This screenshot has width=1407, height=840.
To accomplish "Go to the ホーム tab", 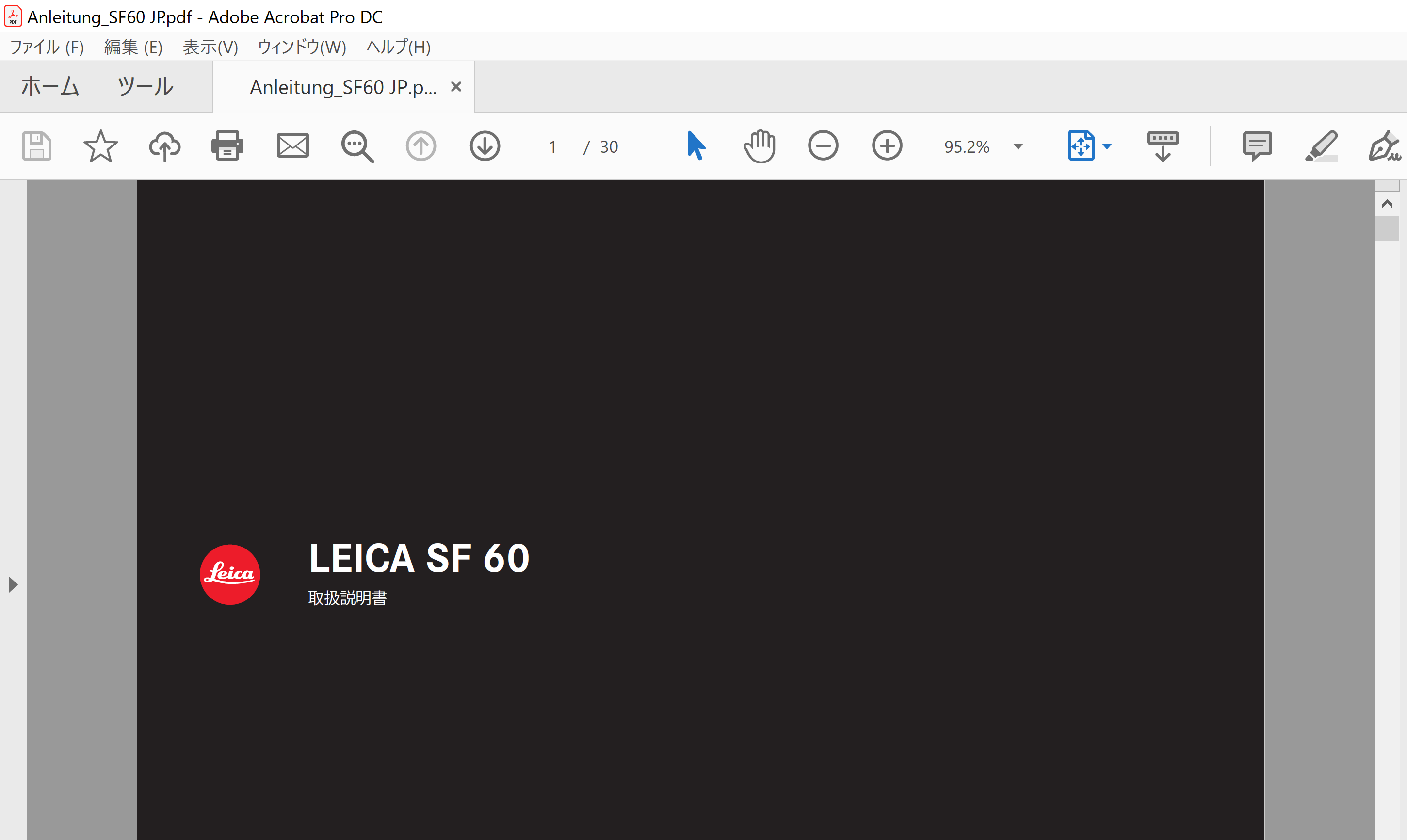I will pyautogui.click(x=50, y=87).
